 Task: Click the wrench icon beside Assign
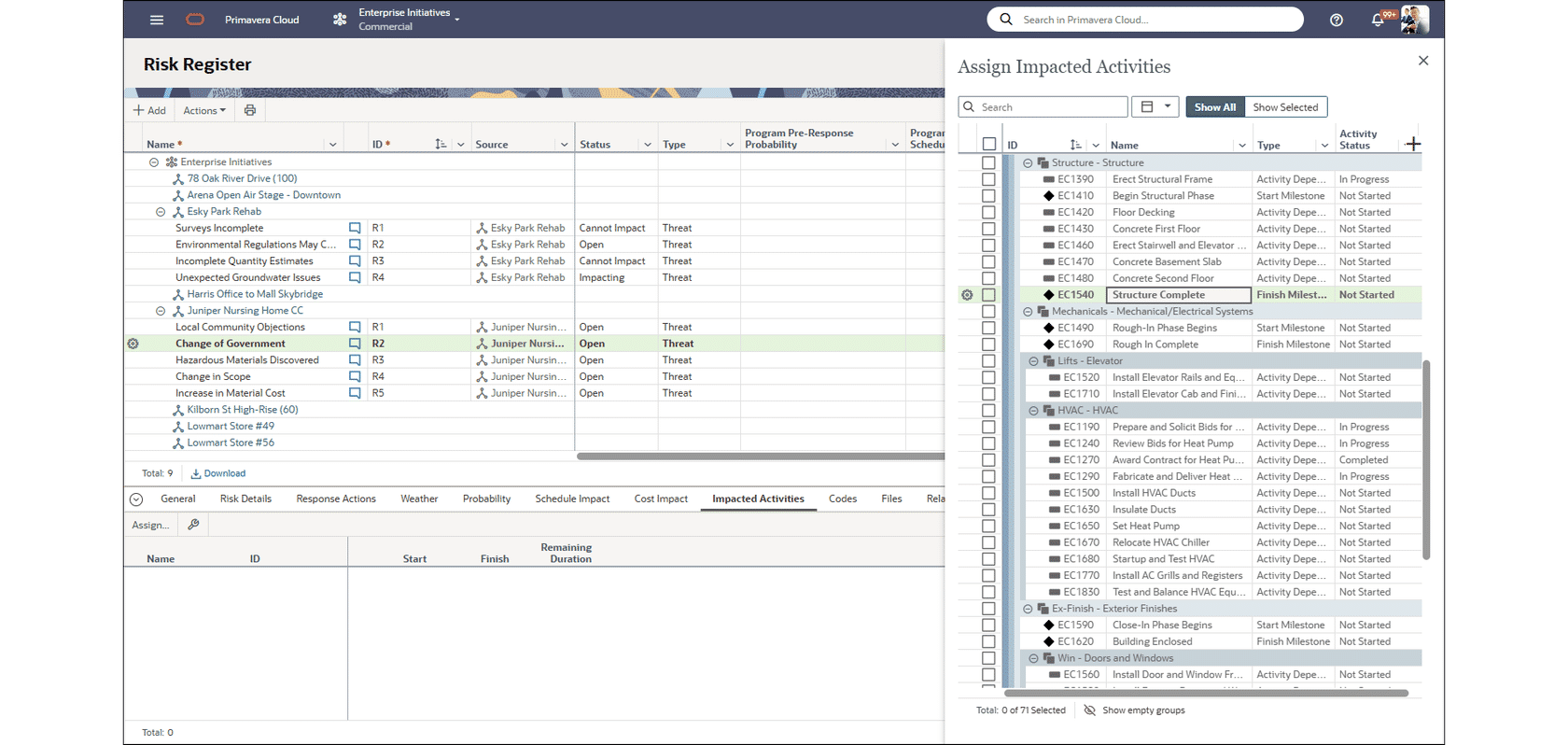[x=193, y=525]
